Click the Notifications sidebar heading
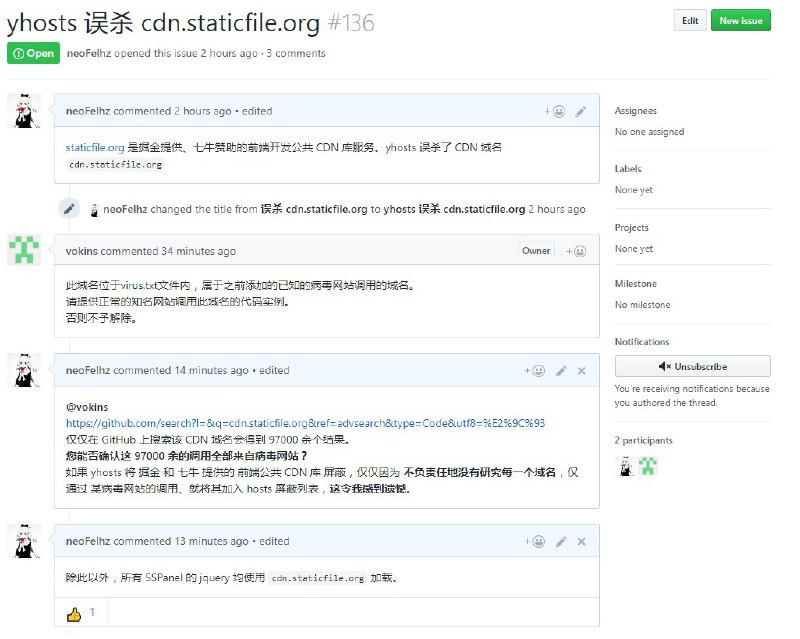Viewport: 800px width, 639px height. pyautogui.click(x=642, y=342)
